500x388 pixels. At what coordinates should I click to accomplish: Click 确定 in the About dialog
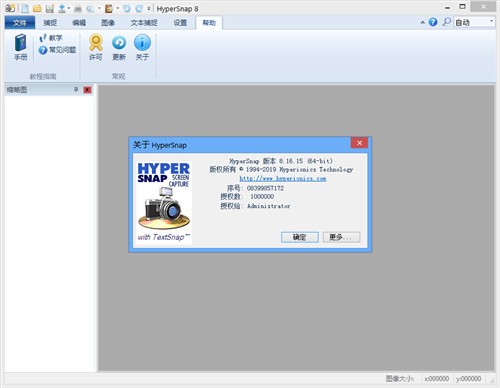coord(300,237)
